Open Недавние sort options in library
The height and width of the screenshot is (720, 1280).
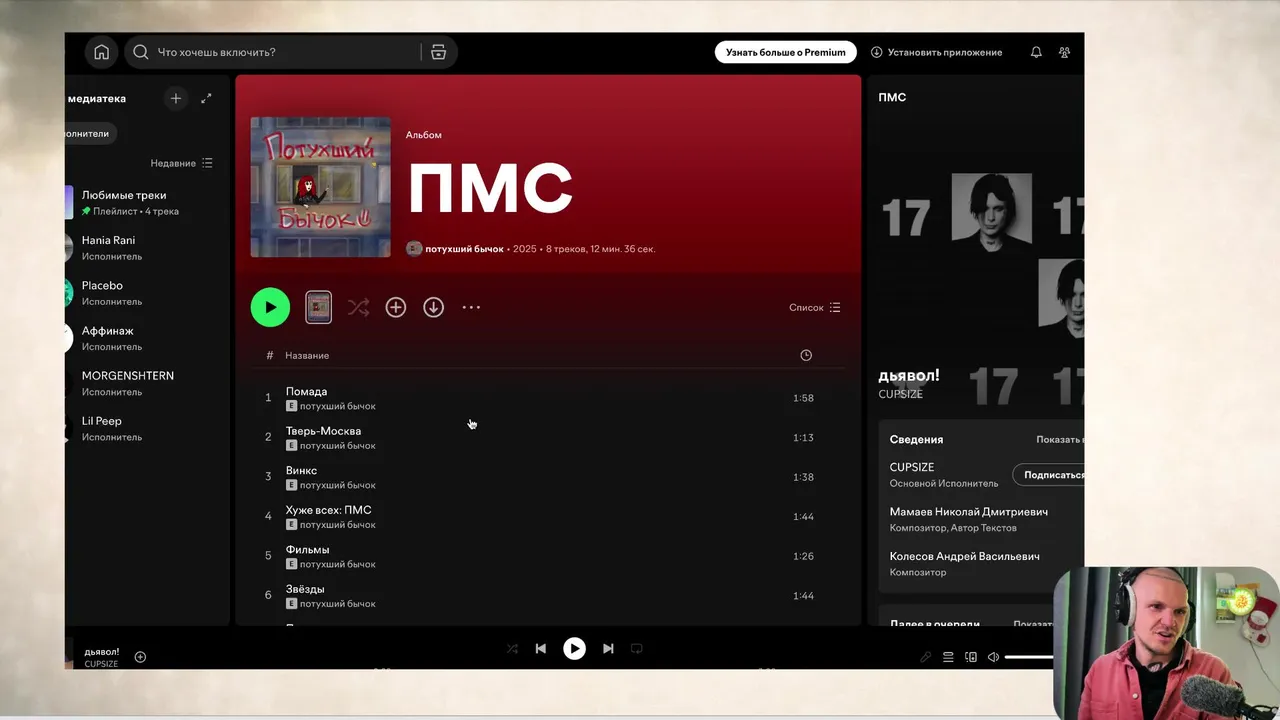(x=182, y=163)
